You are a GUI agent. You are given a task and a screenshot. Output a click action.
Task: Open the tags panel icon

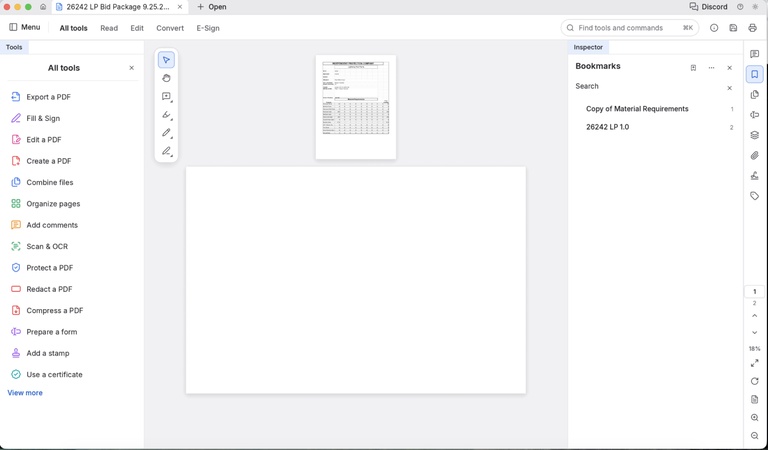(754, 196)
